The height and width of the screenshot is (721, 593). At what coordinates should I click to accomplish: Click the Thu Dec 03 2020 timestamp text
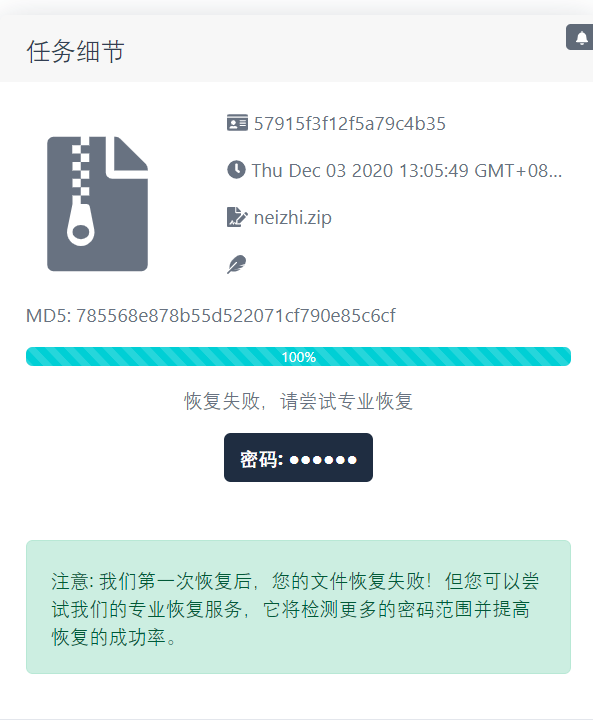(x=406, y=171)
